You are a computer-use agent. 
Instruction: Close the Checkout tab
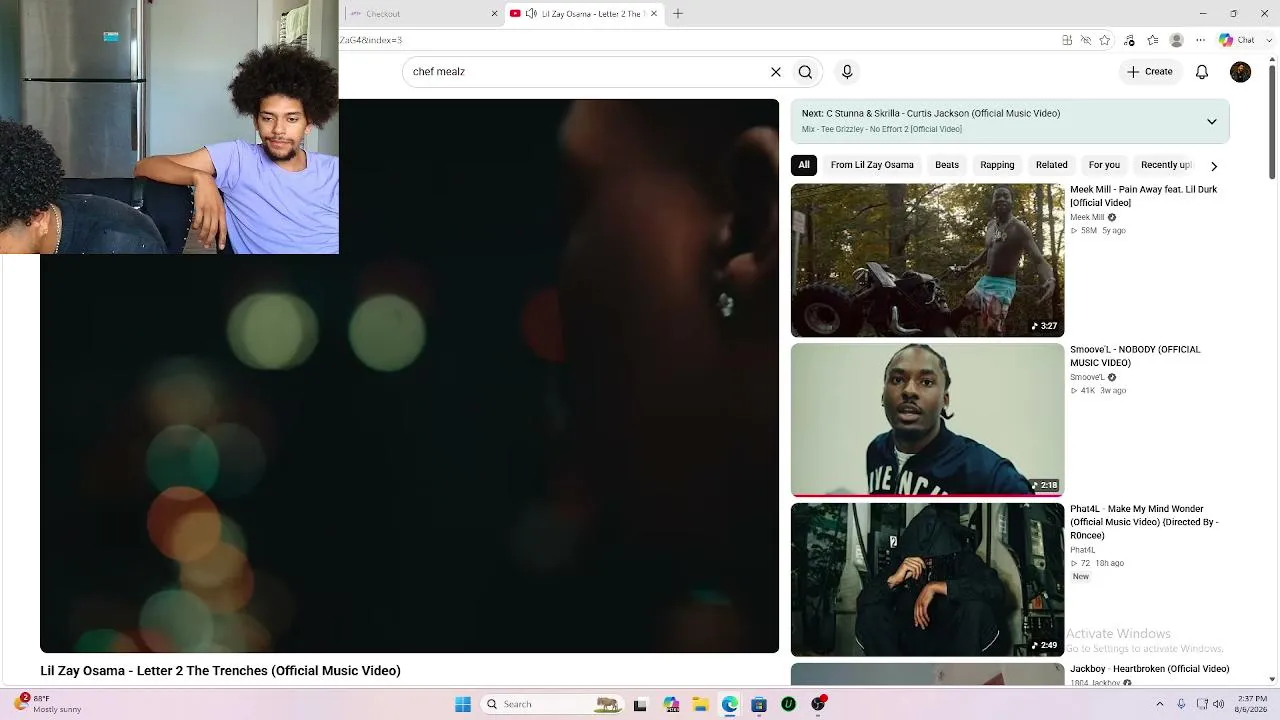pos(494,14)
